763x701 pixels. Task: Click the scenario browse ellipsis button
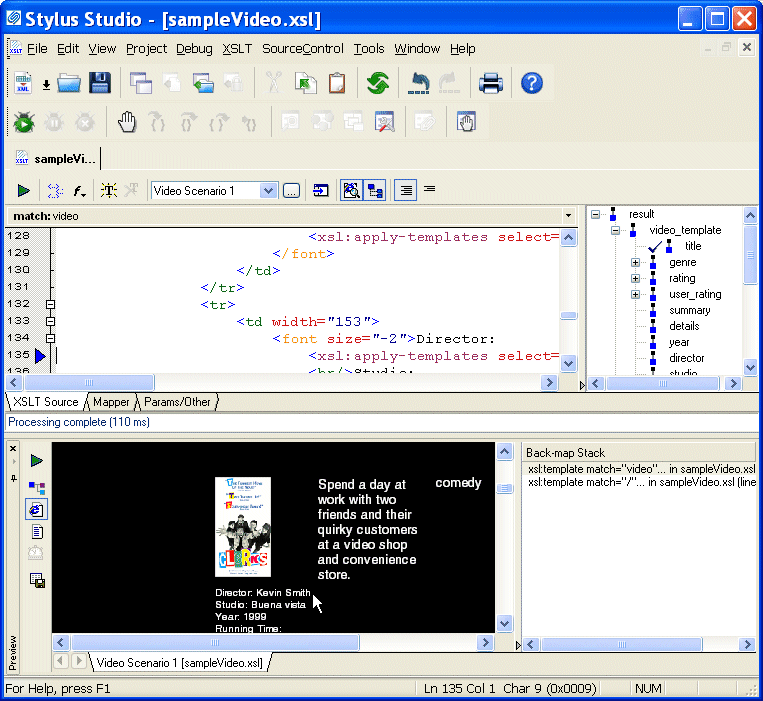point(291,191)
